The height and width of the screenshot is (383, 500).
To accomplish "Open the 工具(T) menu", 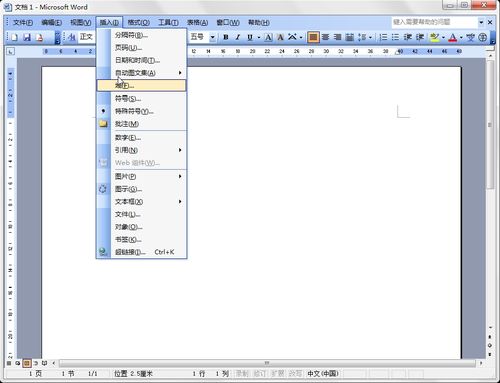I will coord(168,22).
